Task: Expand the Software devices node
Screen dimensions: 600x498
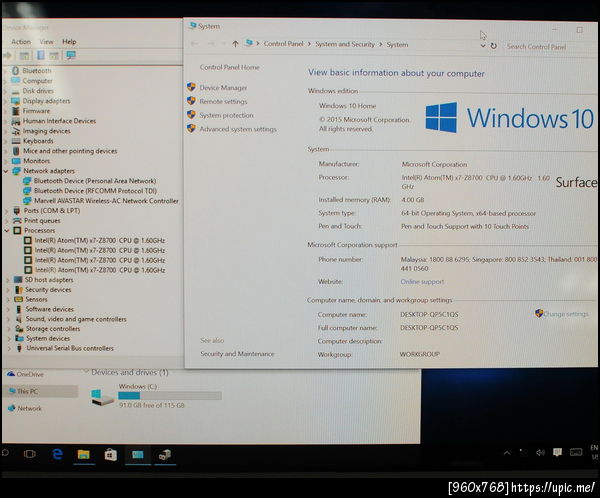Action: (x=8, y=309)
